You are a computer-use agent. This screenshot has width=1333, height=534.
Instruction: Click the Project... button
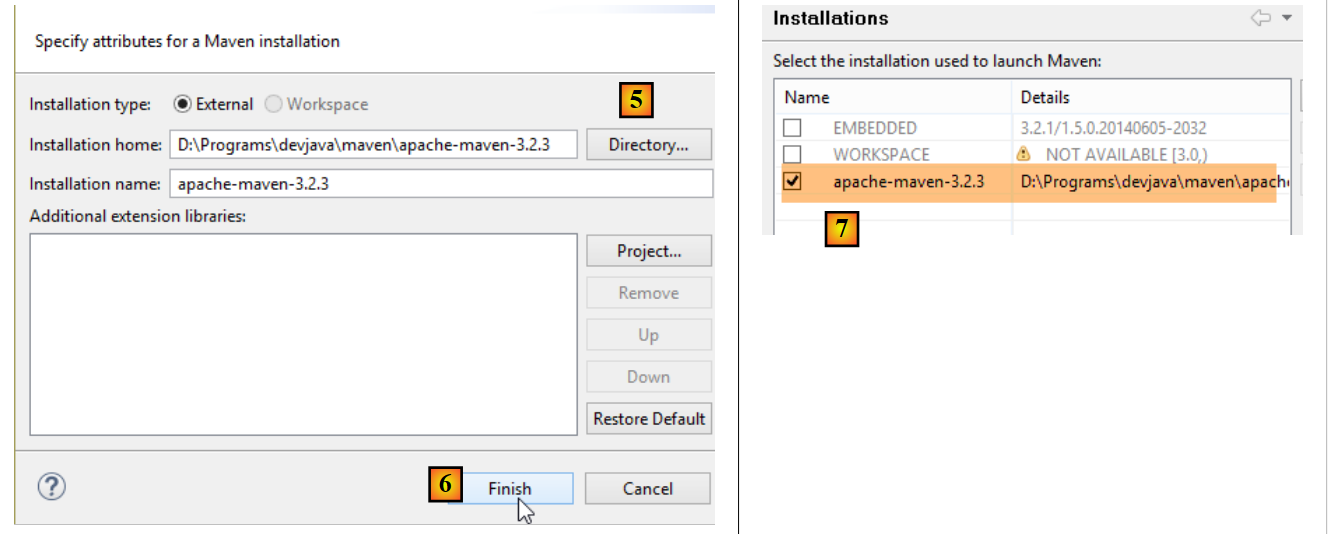[648, 251]
